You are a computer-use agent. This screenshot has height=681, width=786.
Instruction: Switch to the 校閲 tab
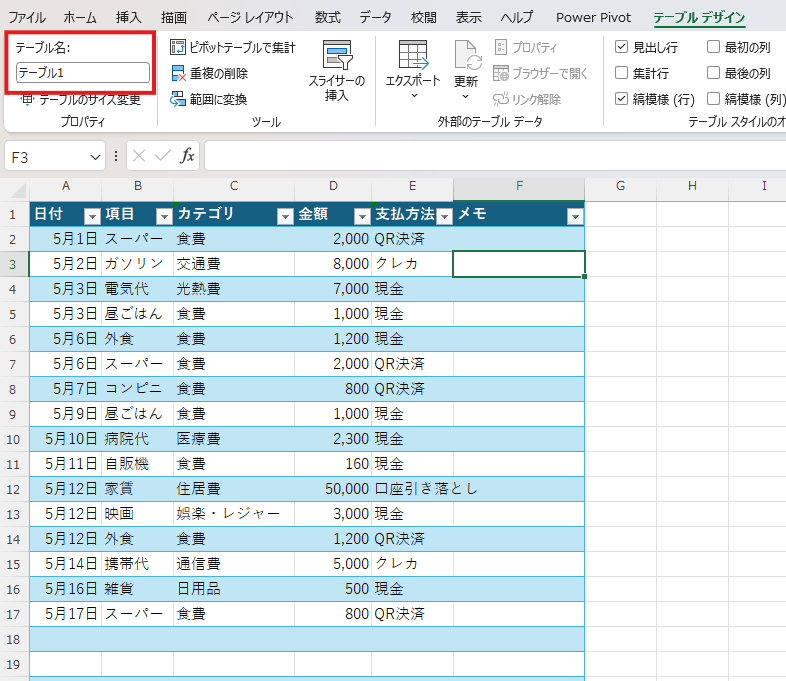tap(424, 18)
